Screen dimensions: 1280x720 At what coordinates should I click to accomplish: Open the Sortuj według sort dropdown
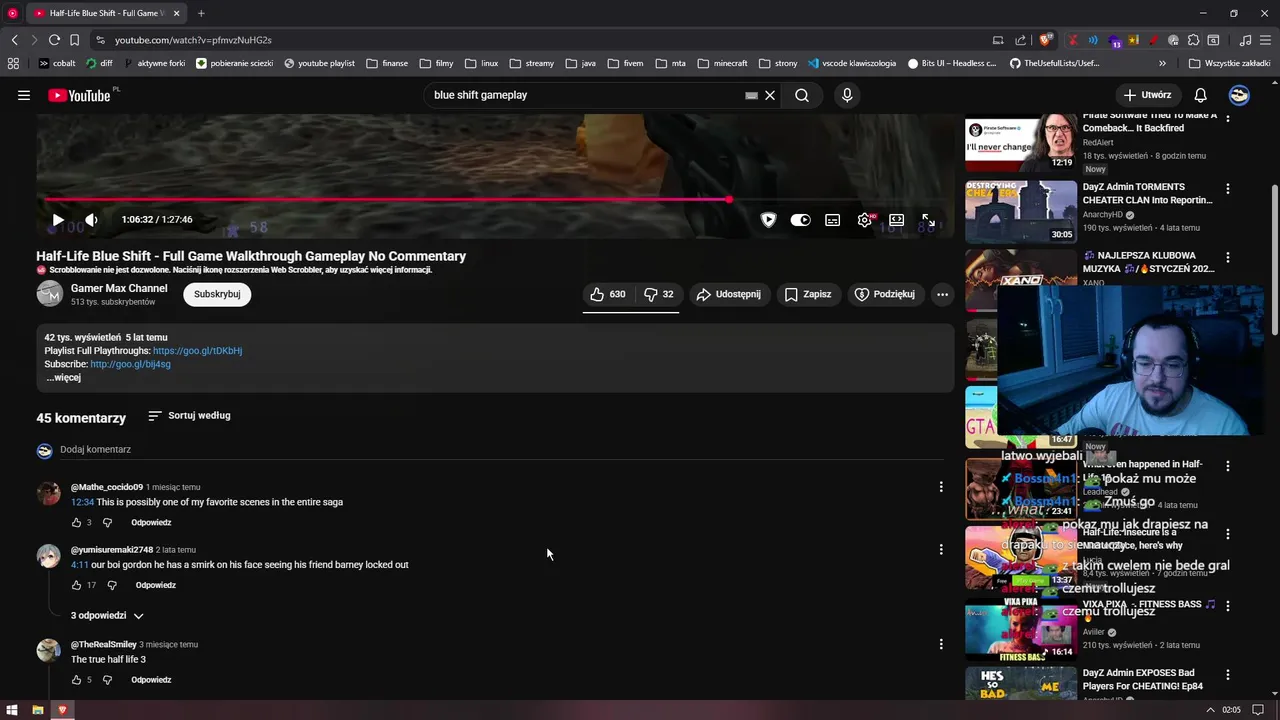coord(189,415)
